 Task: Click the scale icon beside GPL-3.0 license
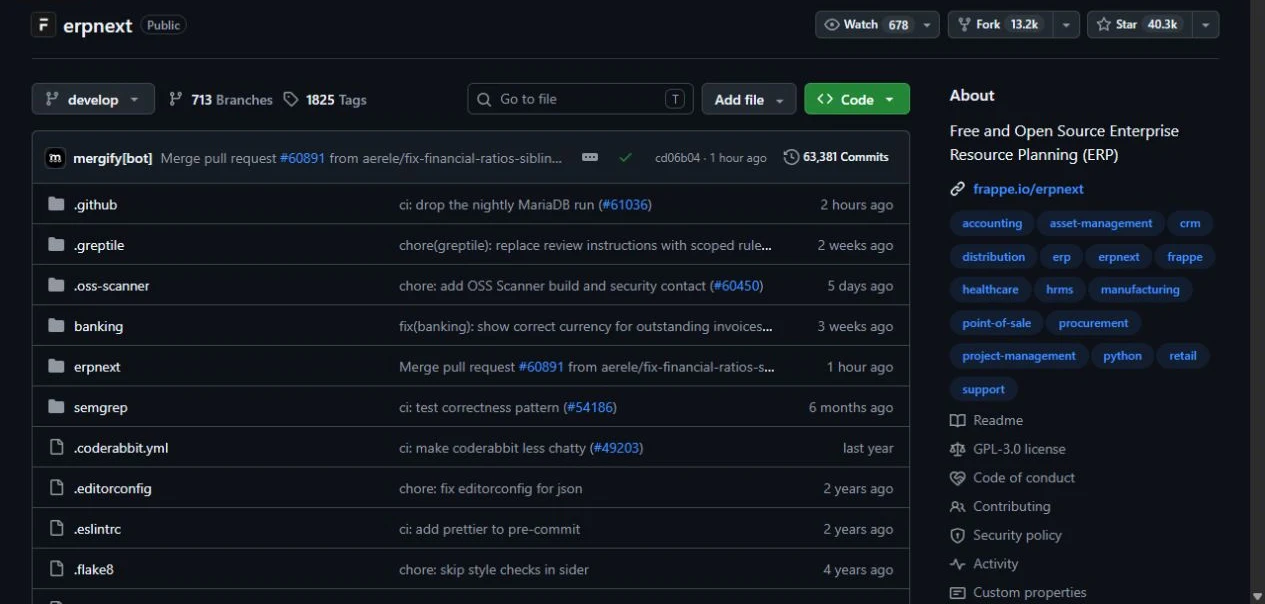pyautogui.click(x=957, y=449)
